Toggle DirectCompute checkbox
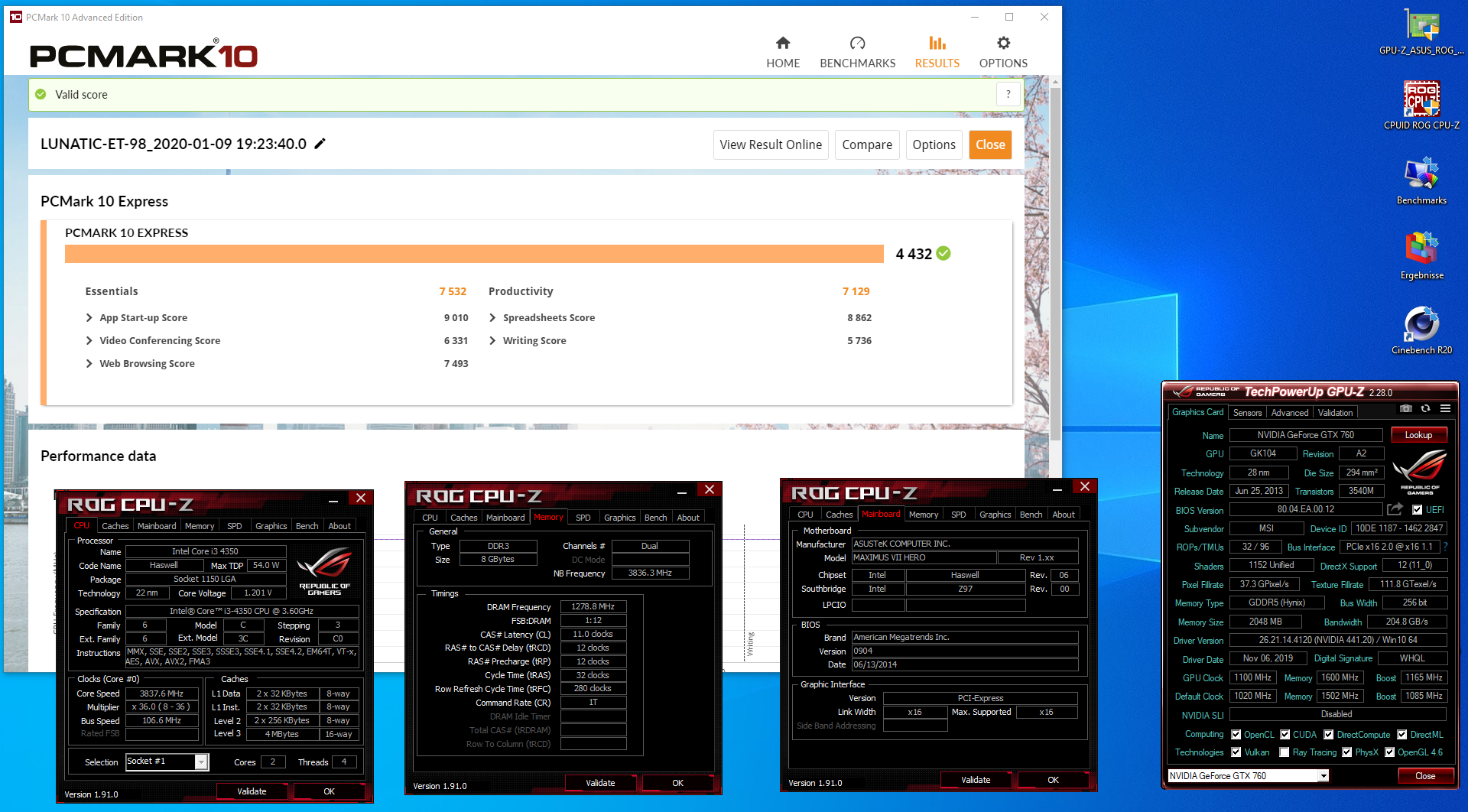 click(x=1328, y=735)
